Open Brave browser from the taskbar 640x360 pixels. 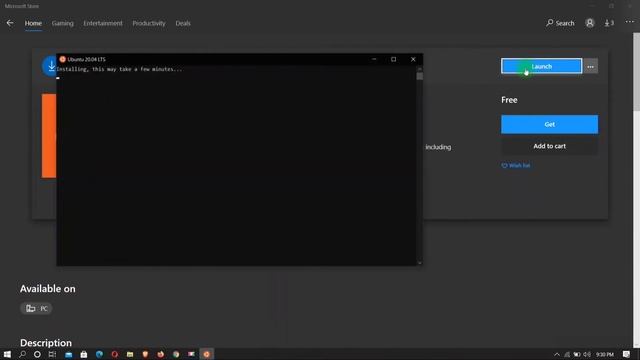tap(145, 354)
